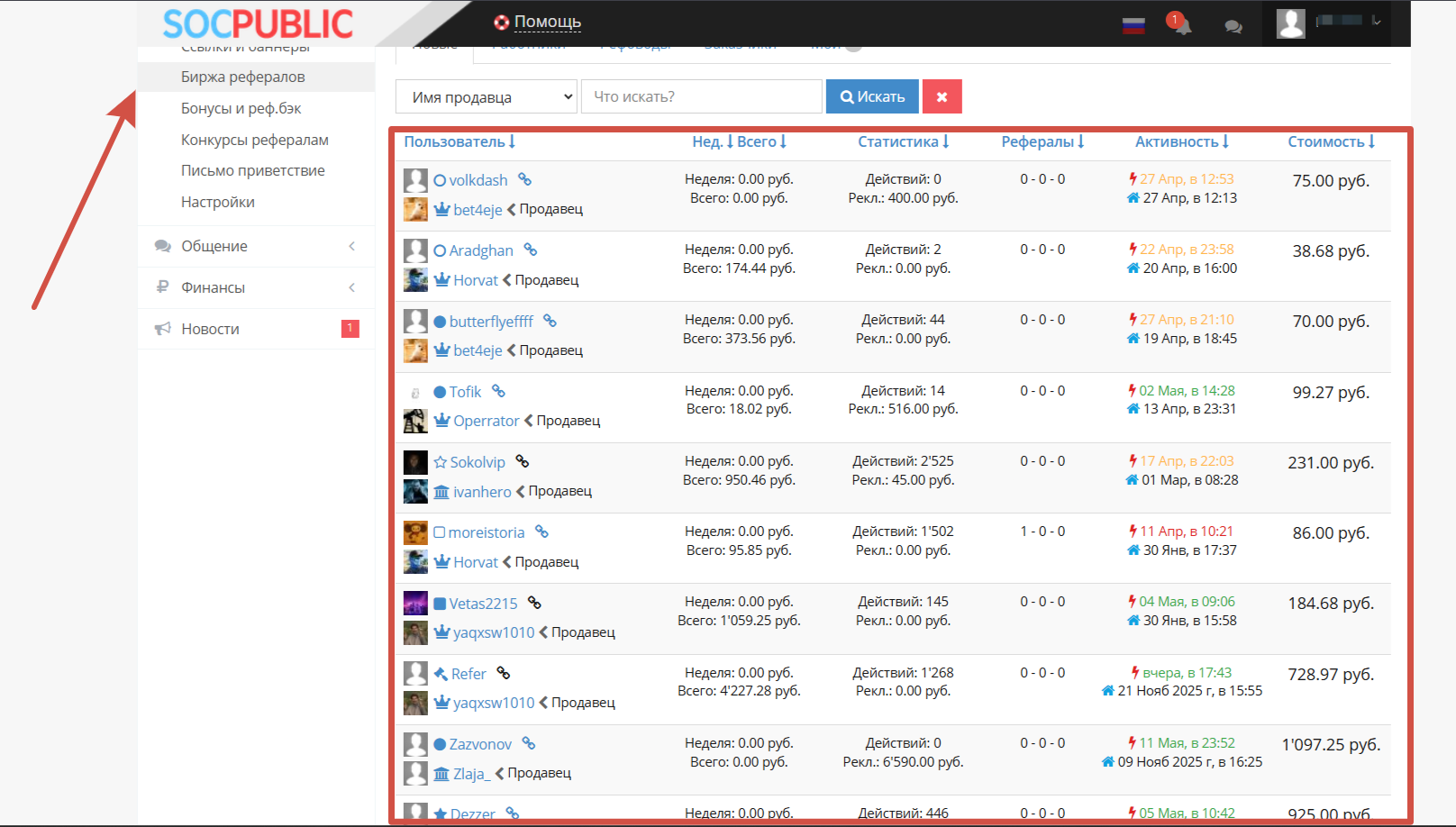Click the chain link icon beside butterflyeffff
Viewport: 1456px width, 827px height.
[x=550, y=321]
